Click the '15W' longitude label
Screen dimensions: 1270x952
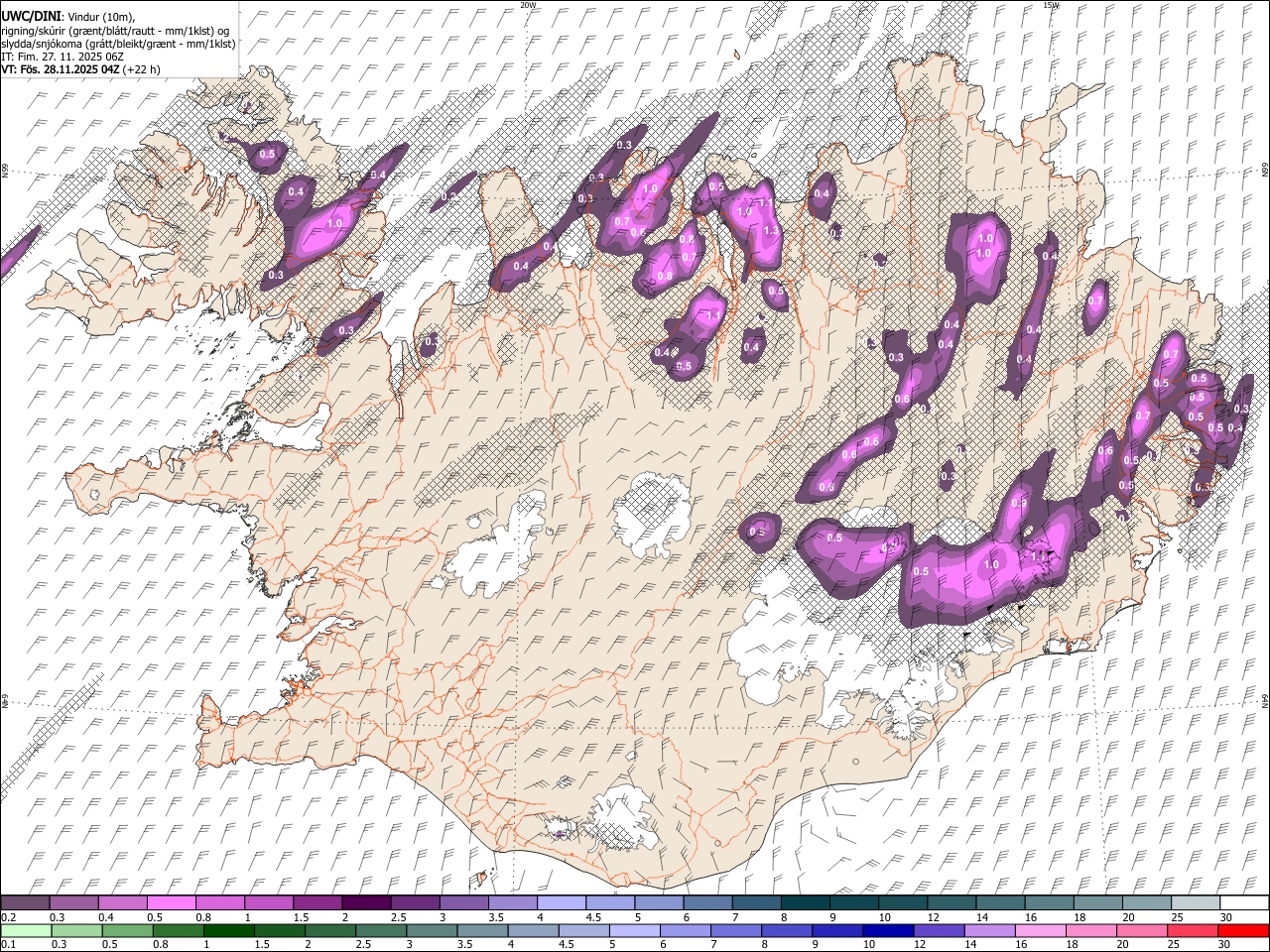point(1051,5)
